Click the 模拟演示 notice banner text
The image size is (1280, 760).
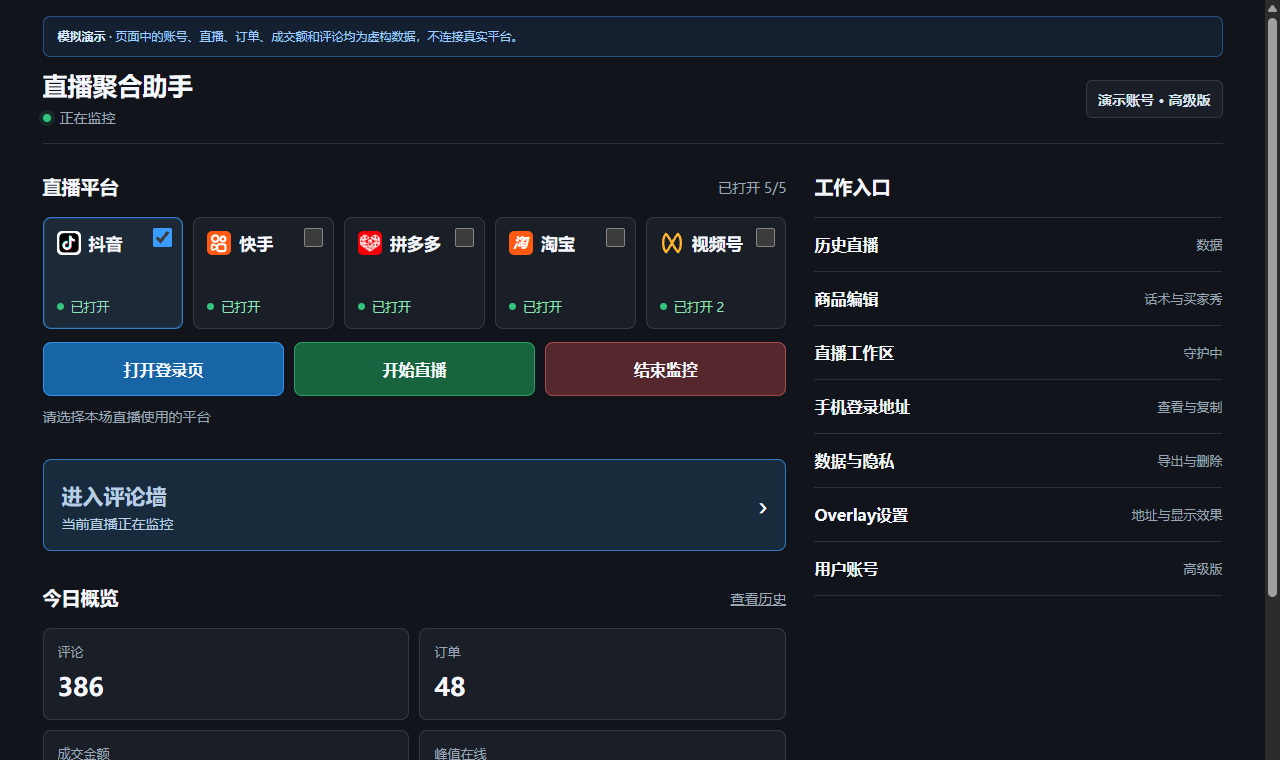(x=288, y=37)
